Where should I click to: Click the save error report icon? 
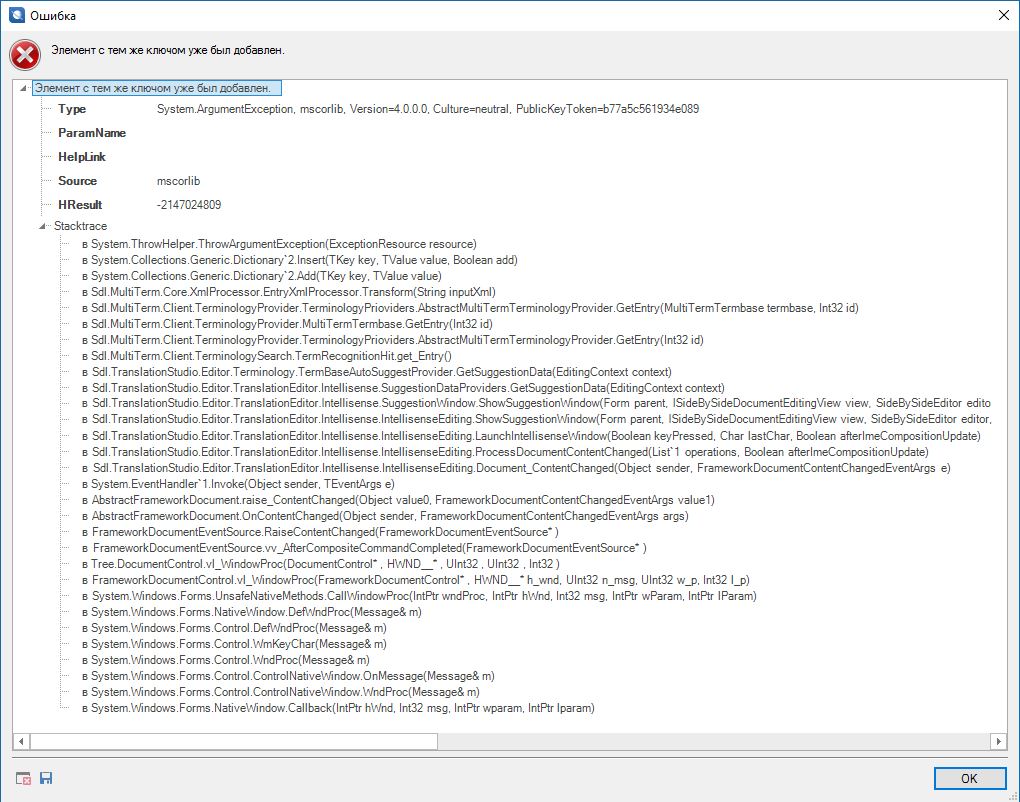[46, 778]
